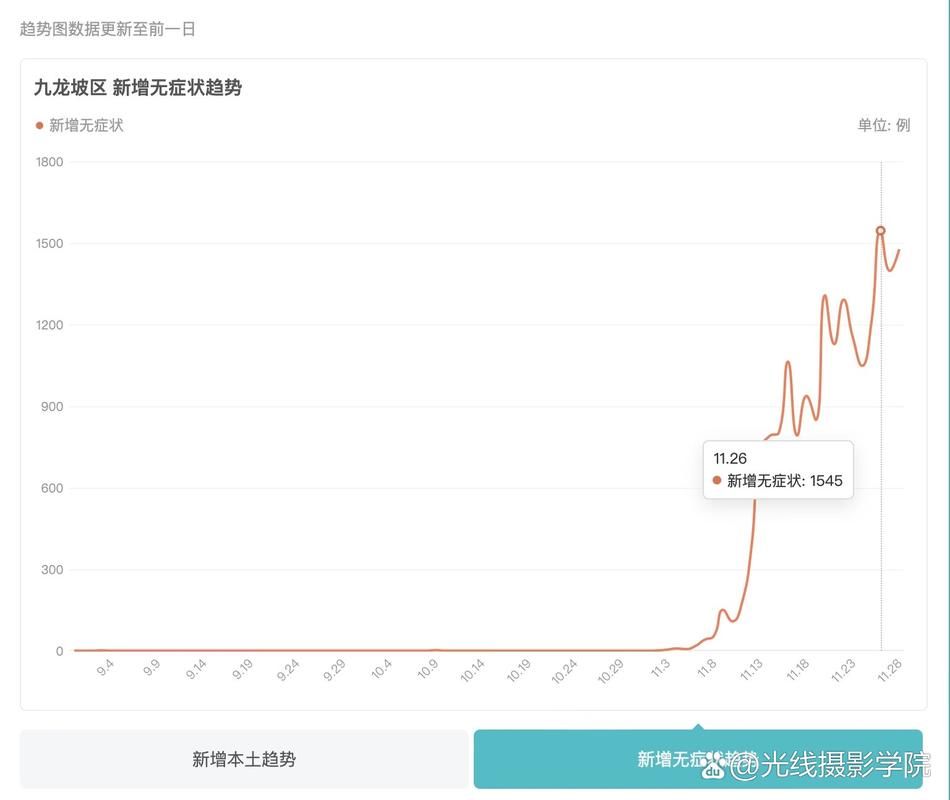This screenshot has width=950, height=800.
Task: Click the 10.24 x-axis date label
Action: (564, 671)
